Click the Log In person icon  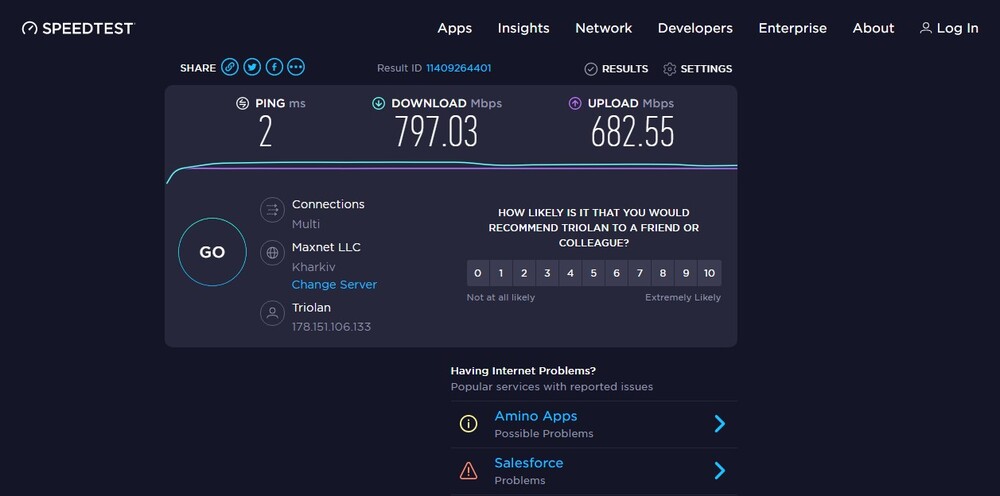click(x=925, y=28)
